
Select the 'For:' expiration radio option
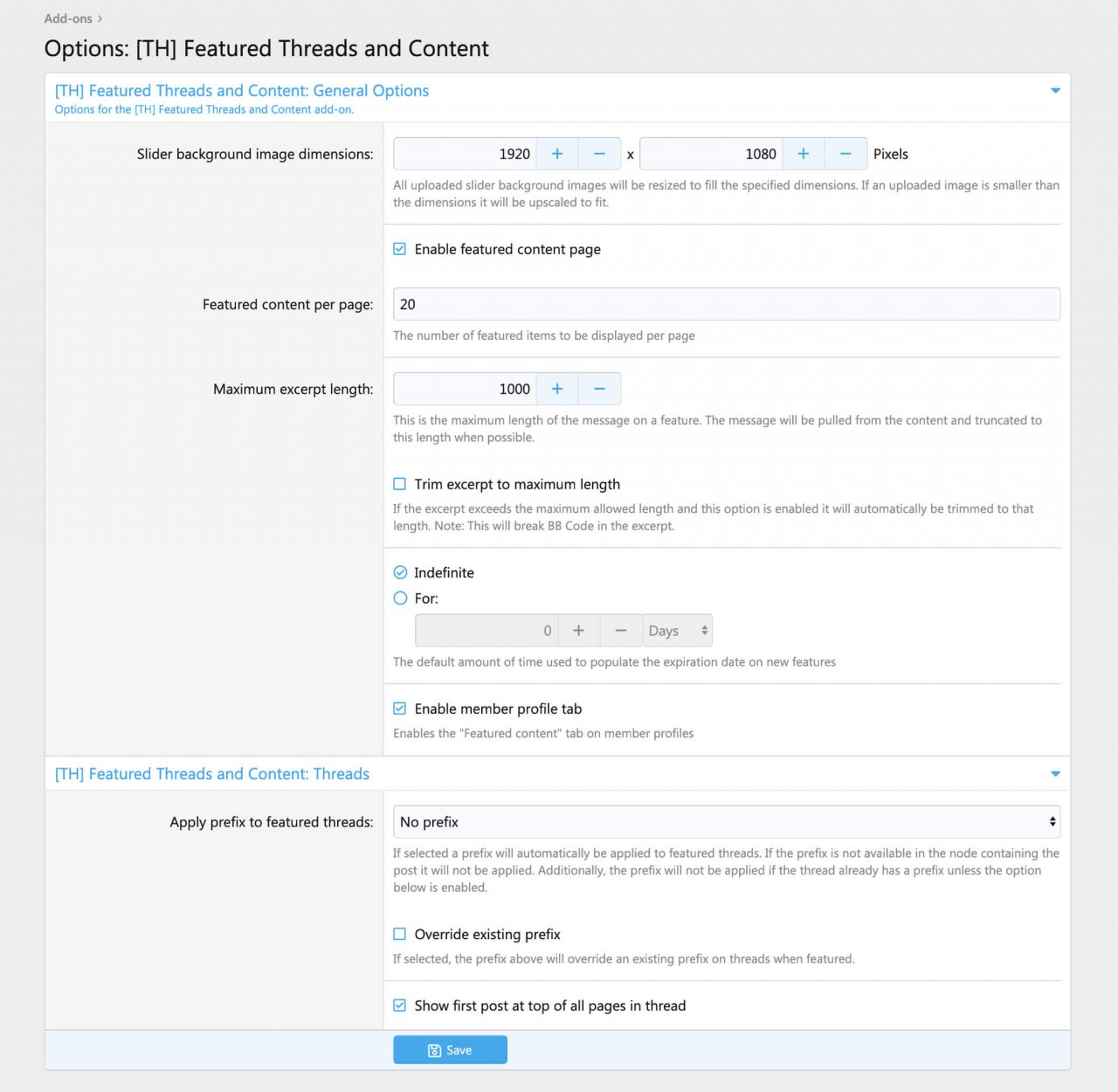400,598
